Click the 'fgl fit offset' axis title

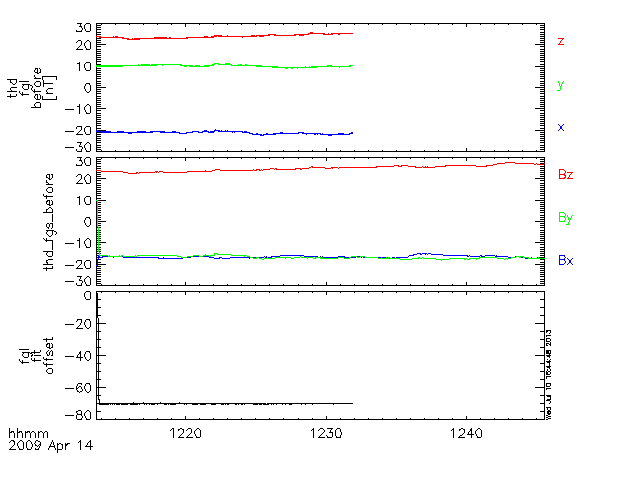(37, 356)
